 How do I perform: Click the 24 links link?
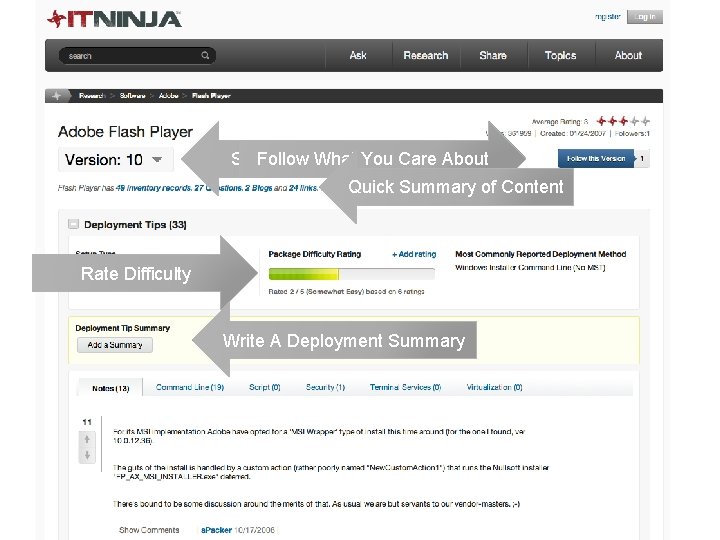coord(303,188)
